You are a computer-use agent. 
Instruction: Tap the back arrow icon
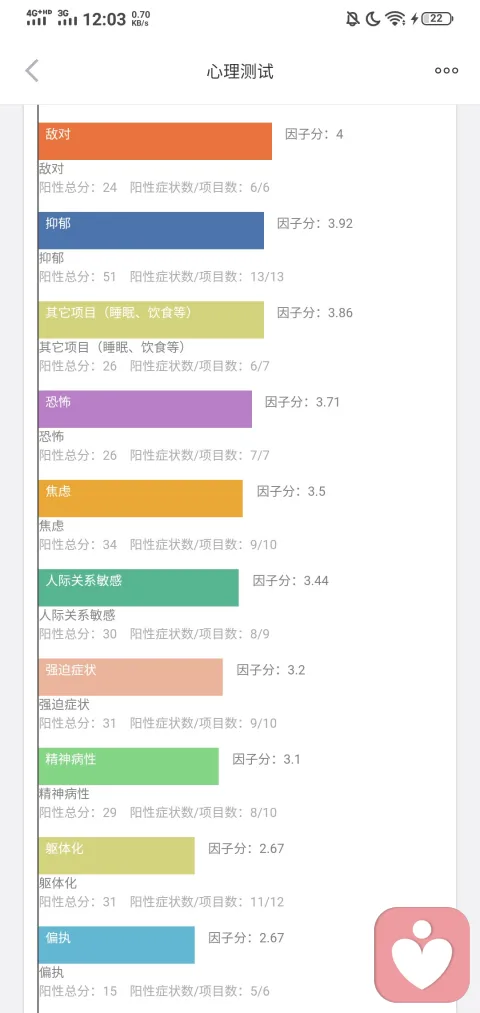click(x=32, y=70)
